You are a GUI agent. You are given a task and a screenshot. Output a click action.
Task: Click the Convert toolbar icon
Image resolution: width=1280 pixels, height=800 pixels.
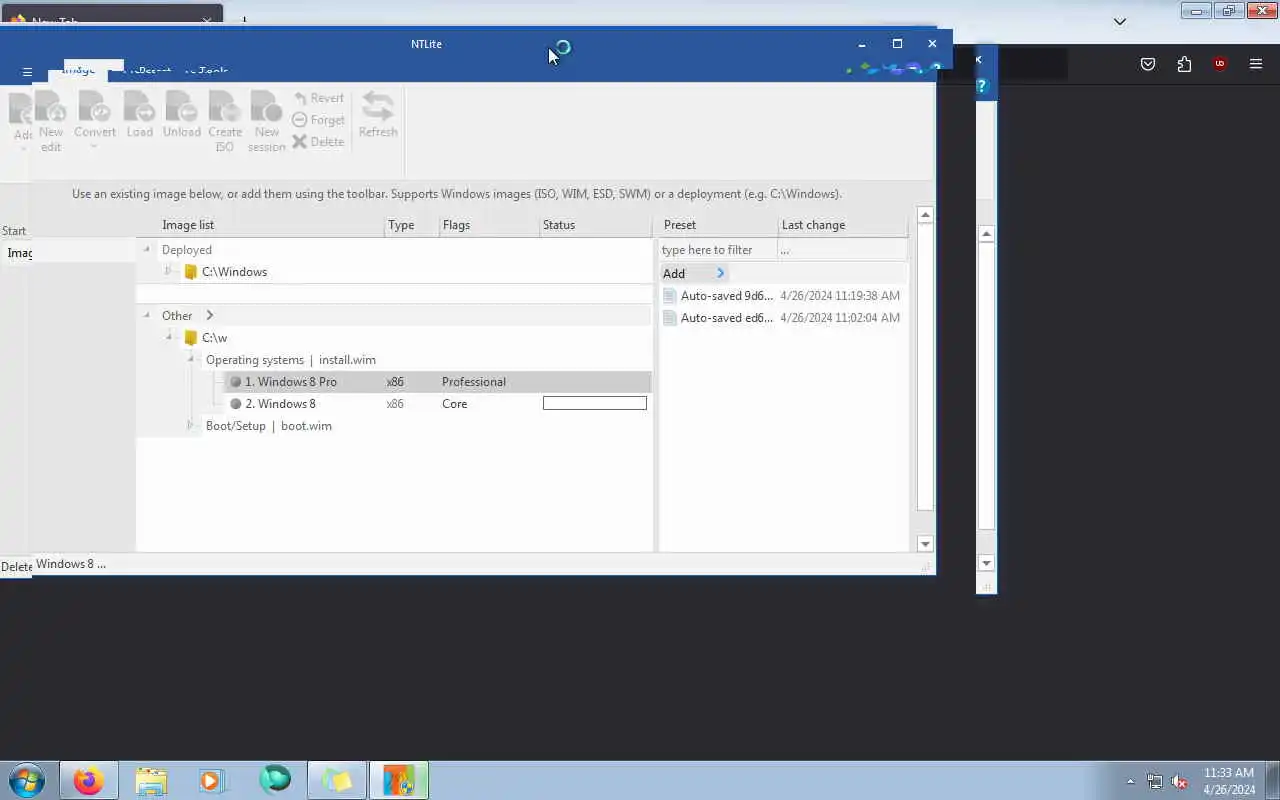(x=95, y=107)
